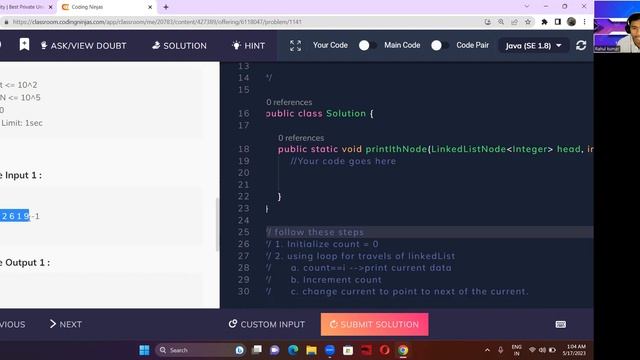Viewport: 640px width, 360px height.
Task: Click the 'Limit: 1sec' constraint text
Action: (x=22, y=123)
